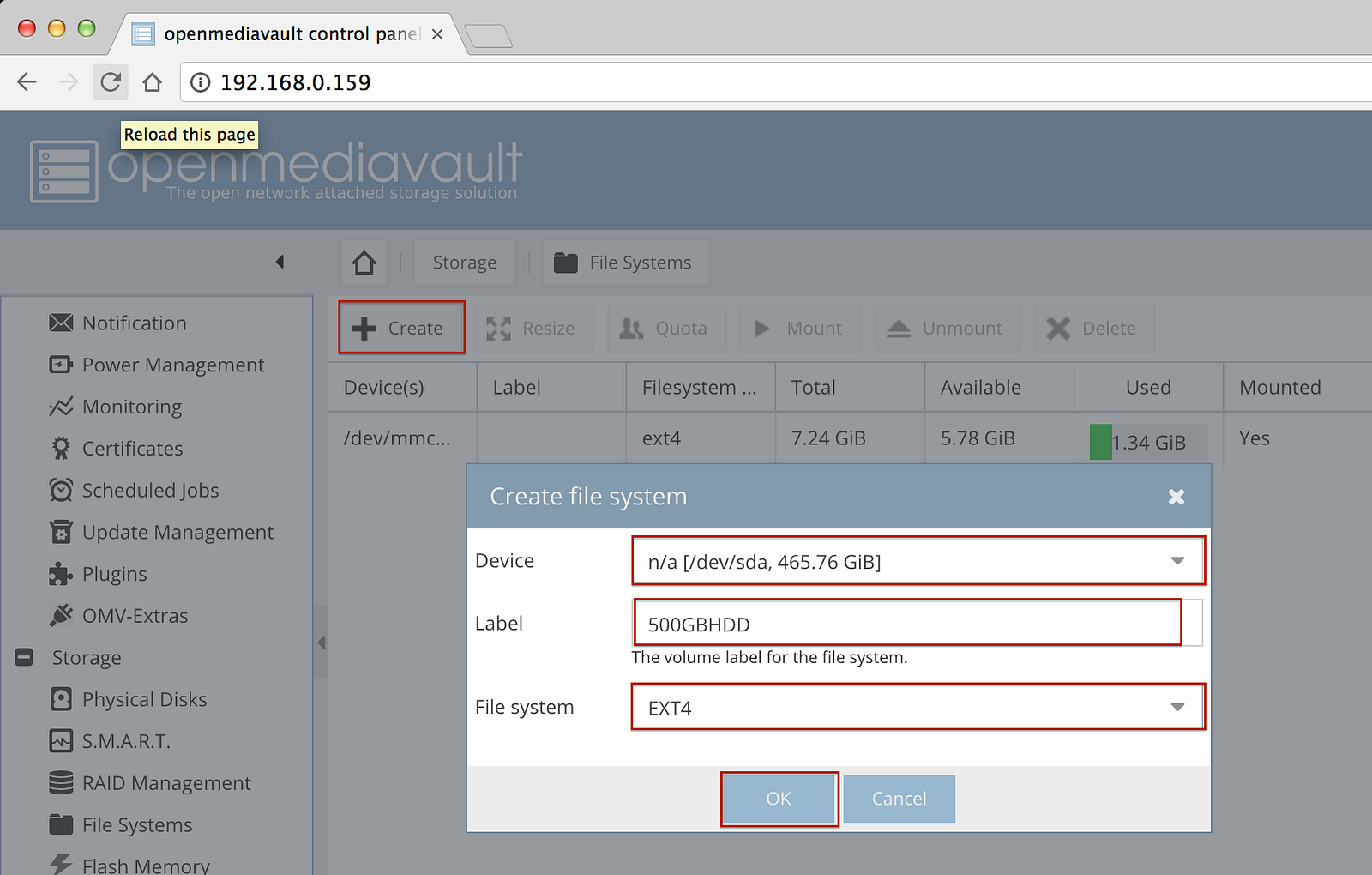
Task: Select Update Management in sidebar
Action: [178, 533]
